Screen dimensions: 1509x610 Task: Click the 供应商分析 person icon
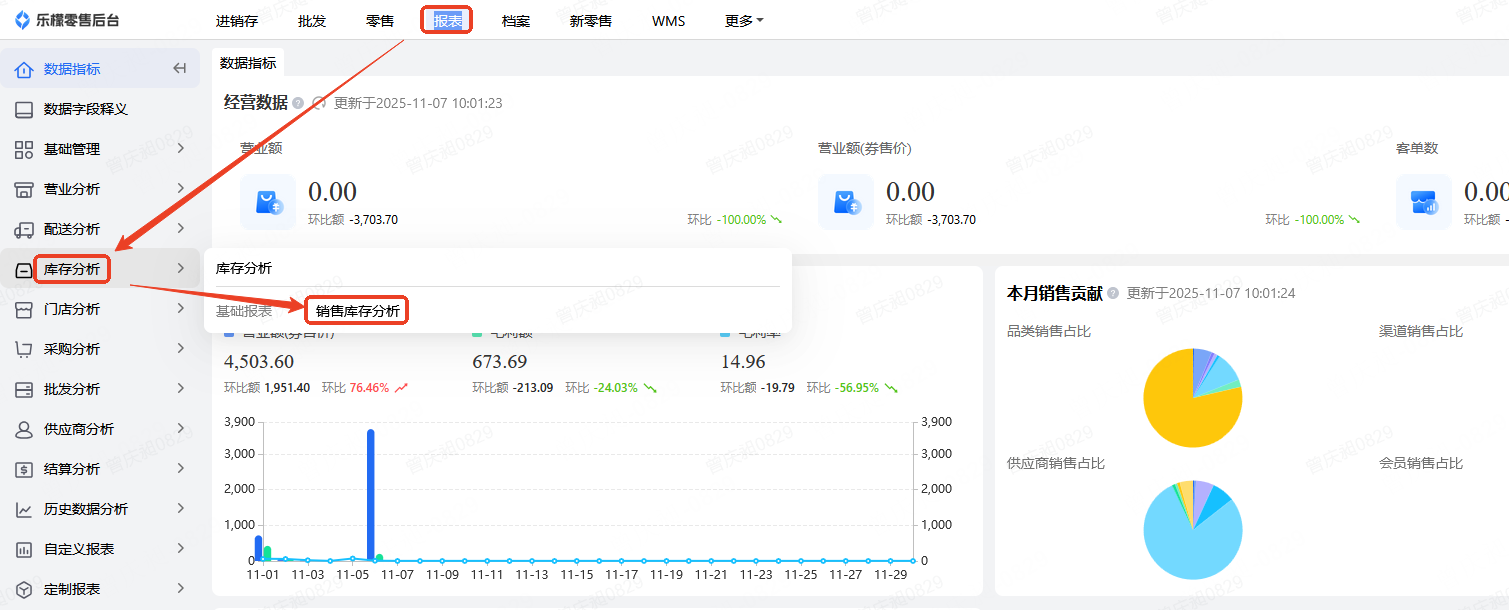[24, 429]
